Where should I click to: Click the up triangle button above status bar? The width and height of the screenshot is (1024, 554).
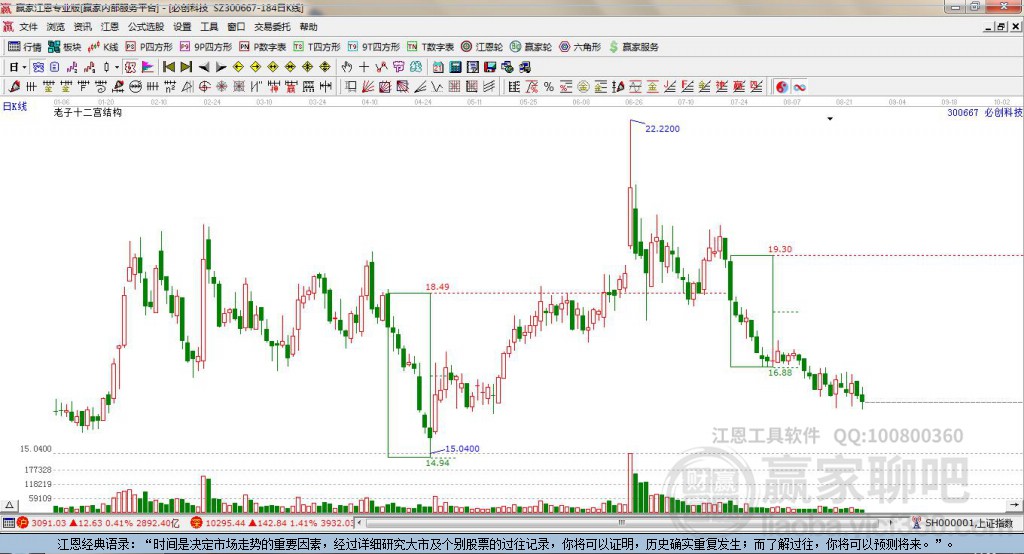pos(9,505)
